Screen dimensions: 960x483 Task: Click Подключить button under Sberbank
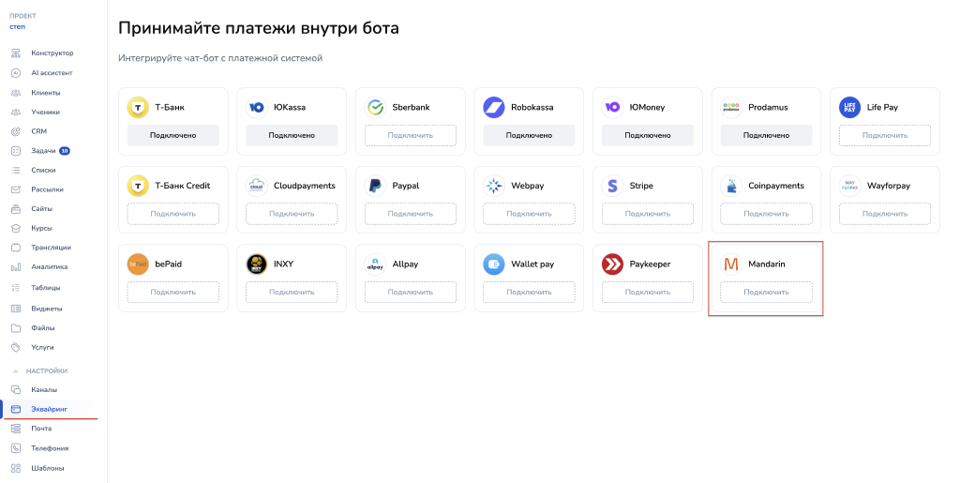pos(410,135)
